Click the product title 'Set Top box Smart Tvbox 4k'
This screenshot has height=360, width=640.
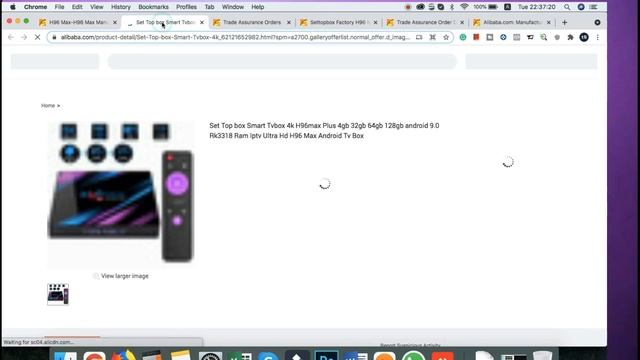coord(324,131)
